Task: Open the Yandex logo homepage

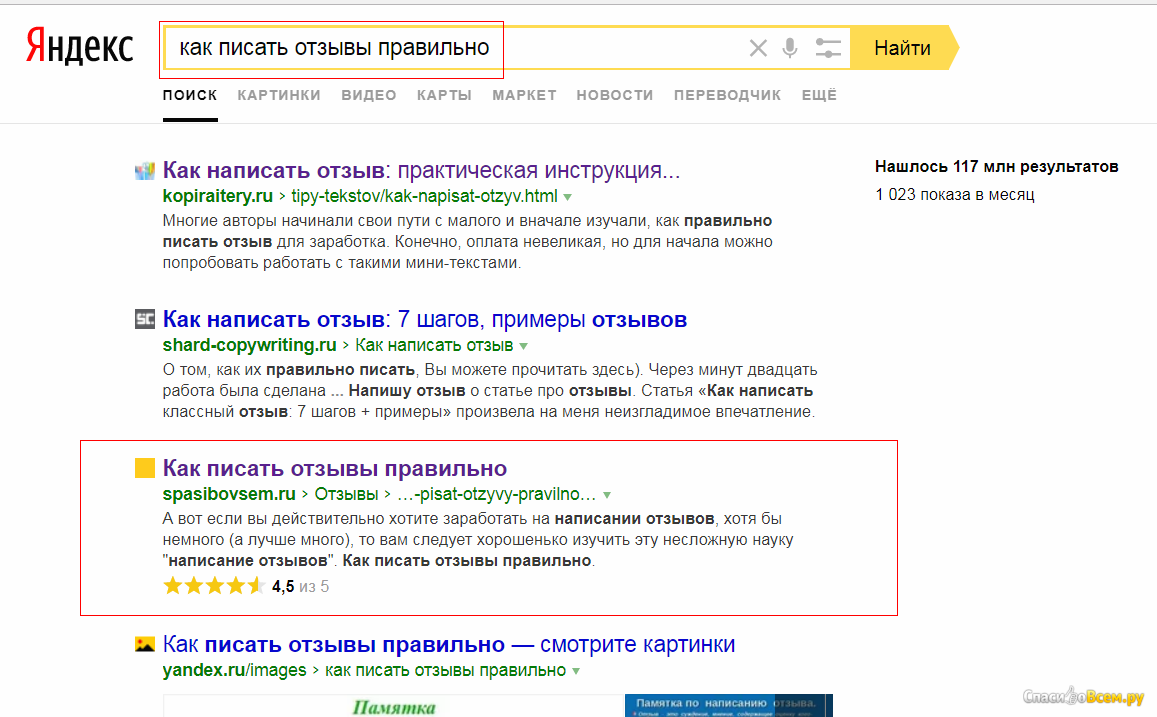Action: [79, 46]
